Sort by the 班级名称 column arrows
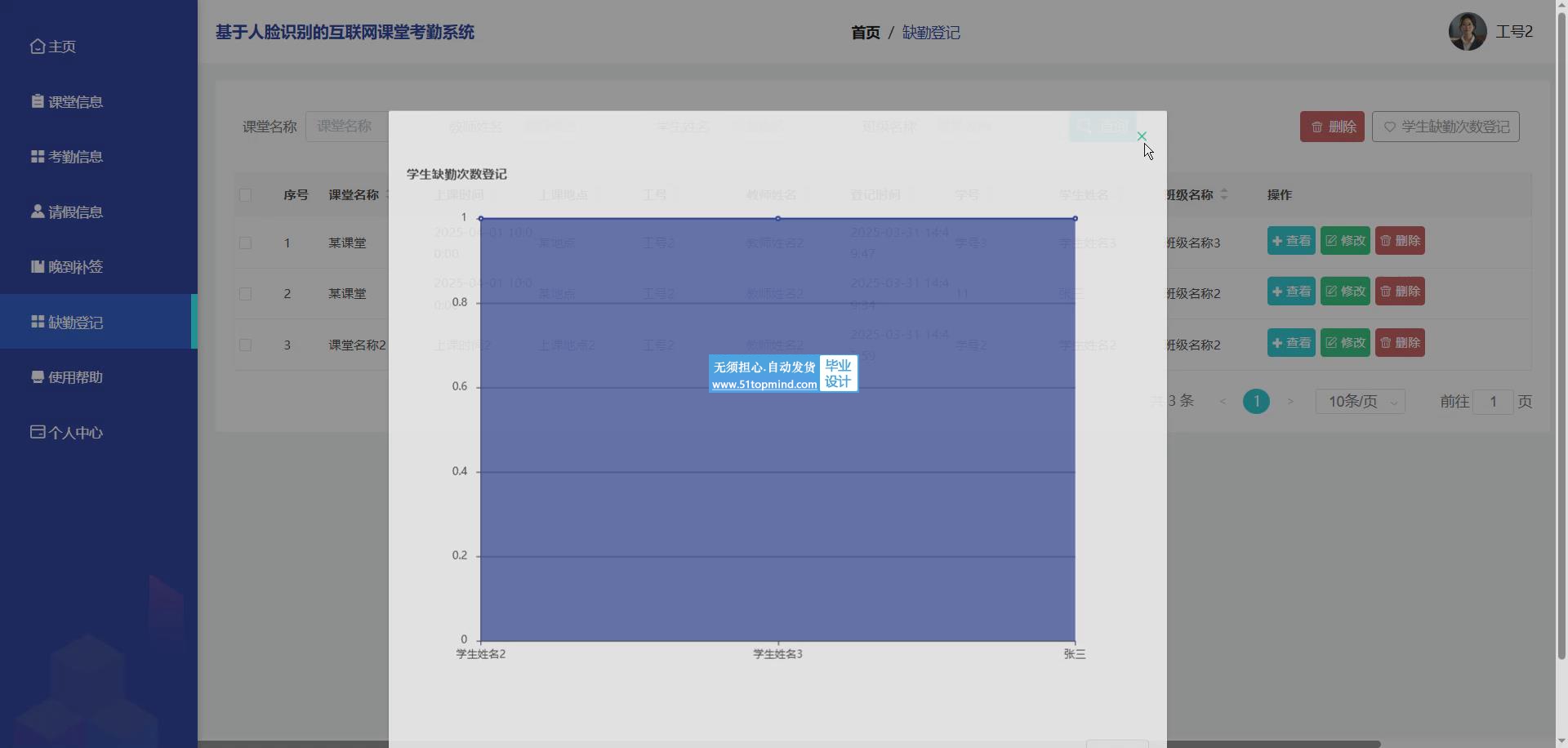1568x748 pixels. click(1223, 195)
